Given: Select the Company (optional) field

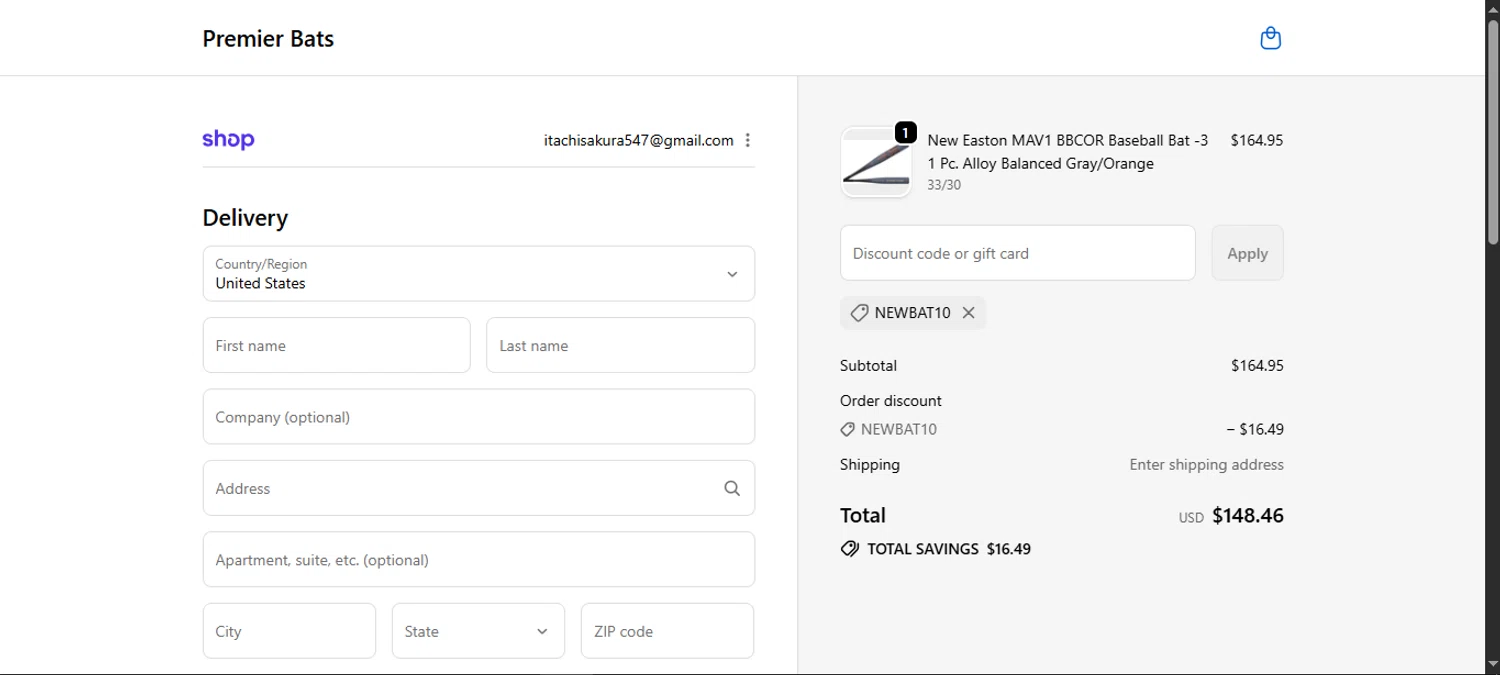Looking at the screenshot, I should coord(479,417).
